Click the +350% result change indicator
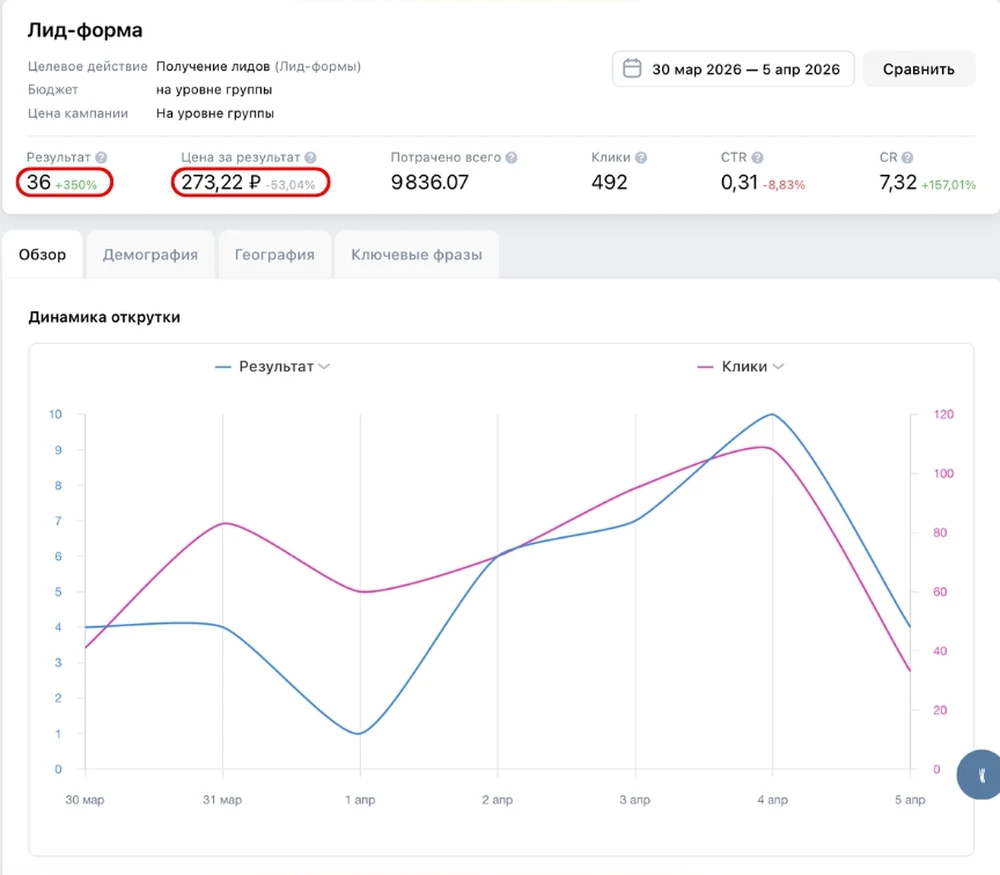1000x875 pixels. coord(76,185)
